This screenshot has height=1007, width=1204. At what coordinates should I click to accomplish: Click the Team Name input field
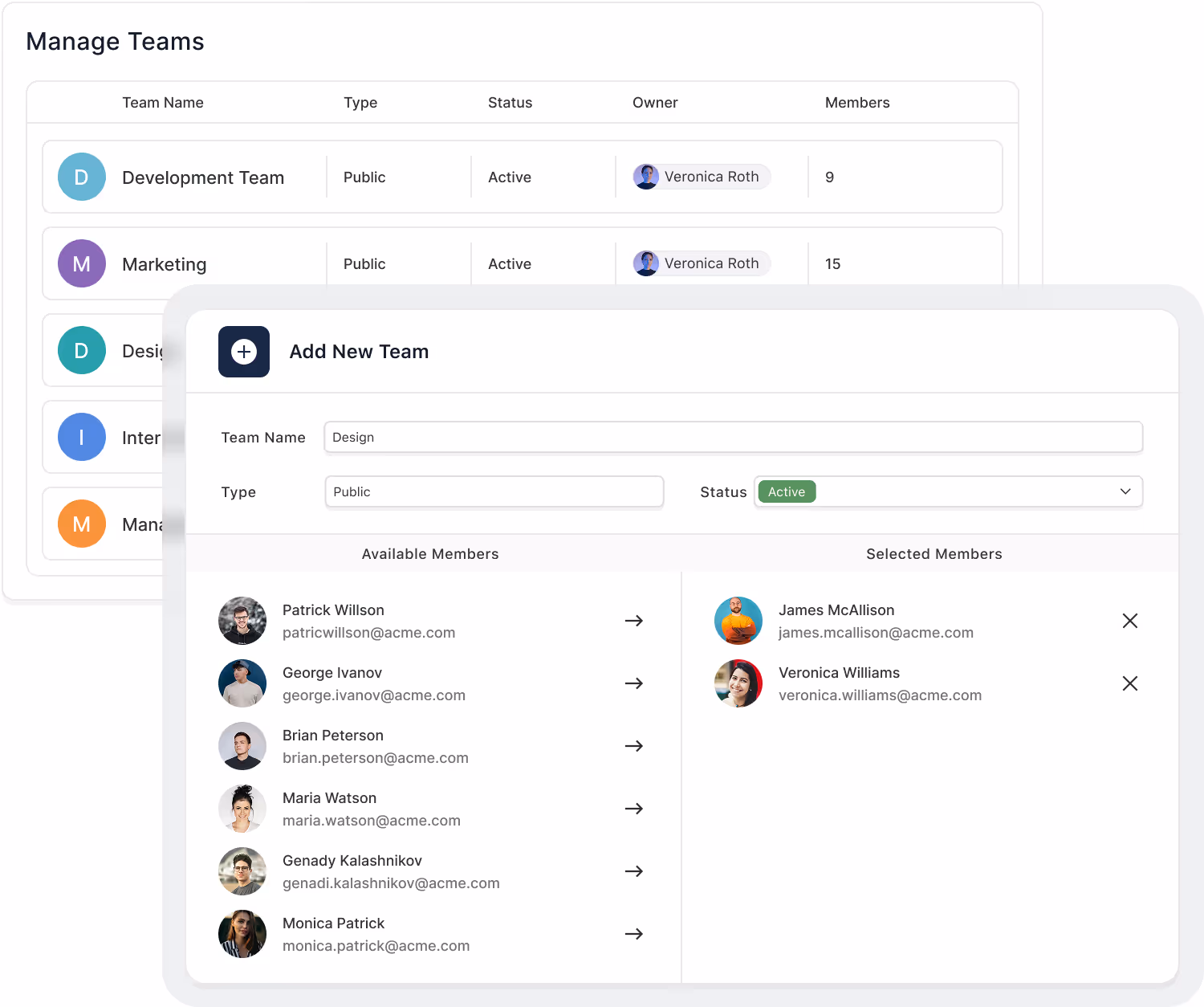coord(734,437)
